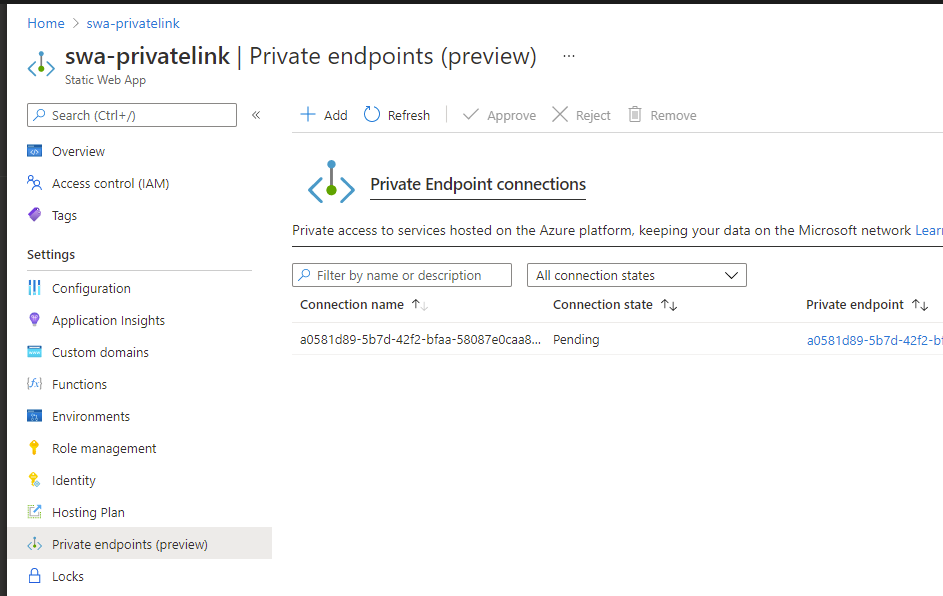
Task: Click the Role management key icon
Action: click(35, 449)
